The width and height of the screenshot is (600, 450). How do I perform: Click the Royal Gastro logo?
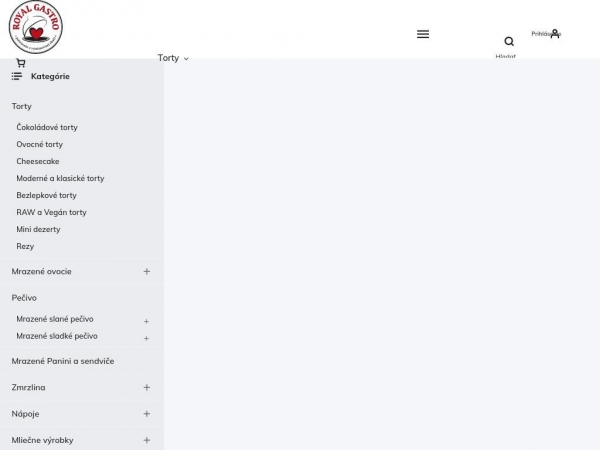pyautogui.click(x=36, y=27)
